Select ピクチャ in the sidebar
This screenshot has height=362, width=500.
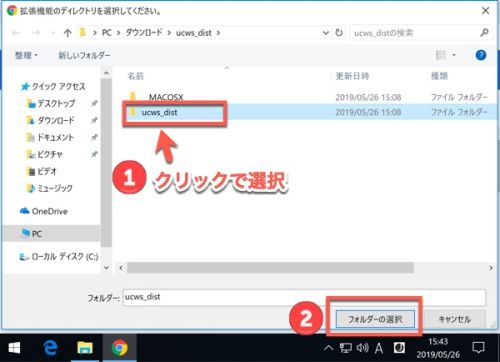[45, 154]
